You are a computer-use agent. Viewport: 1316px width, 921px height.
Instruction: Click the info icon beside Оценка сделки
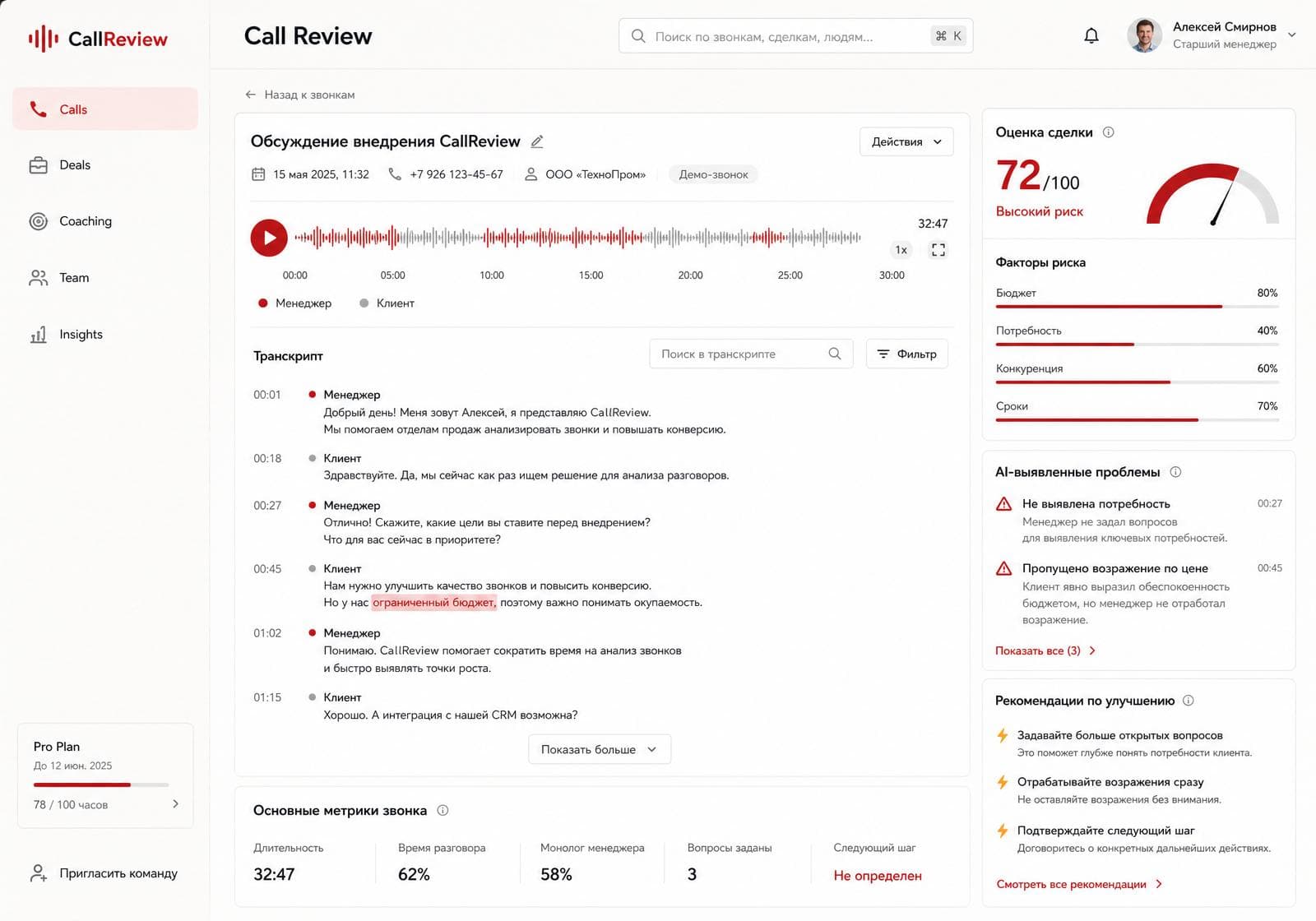click(x=1108, y=132)
